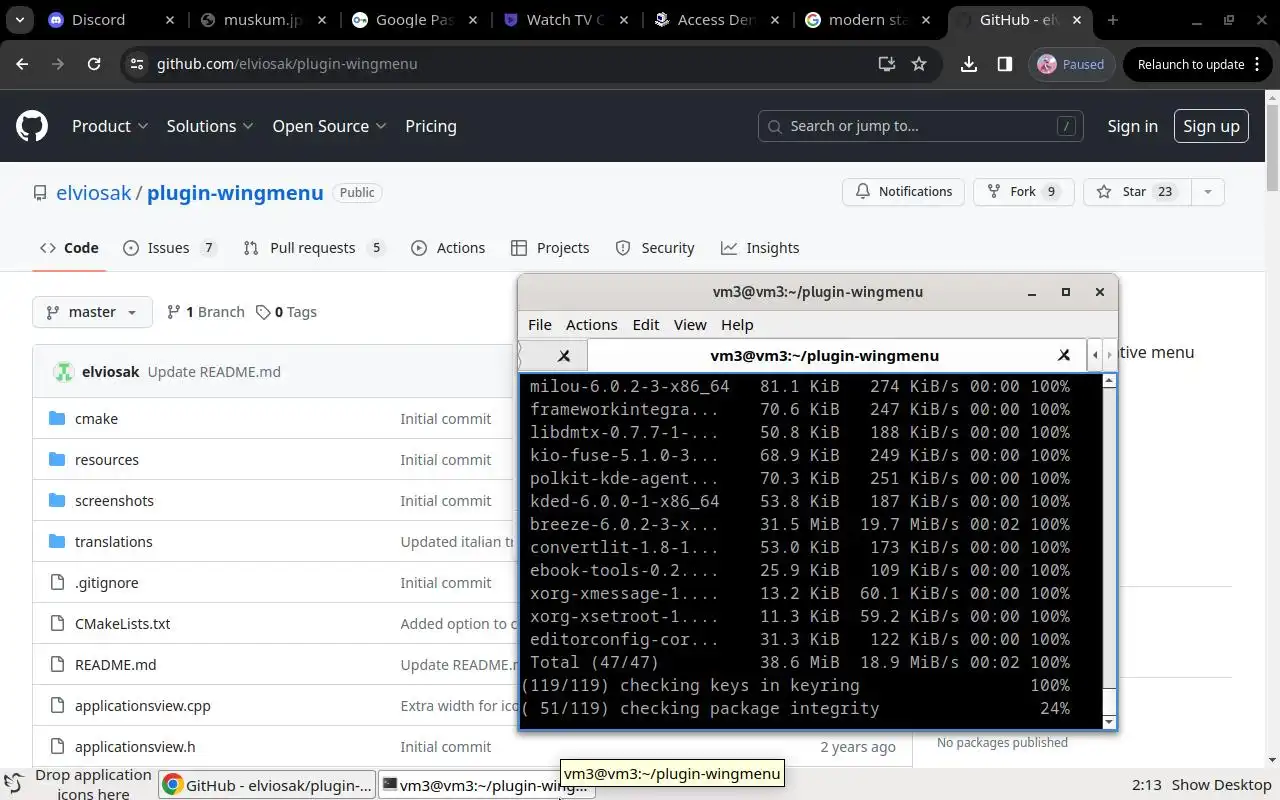Open the .gitignore file
Screen dimensions: 1280x800
click(x=106, y=583)
